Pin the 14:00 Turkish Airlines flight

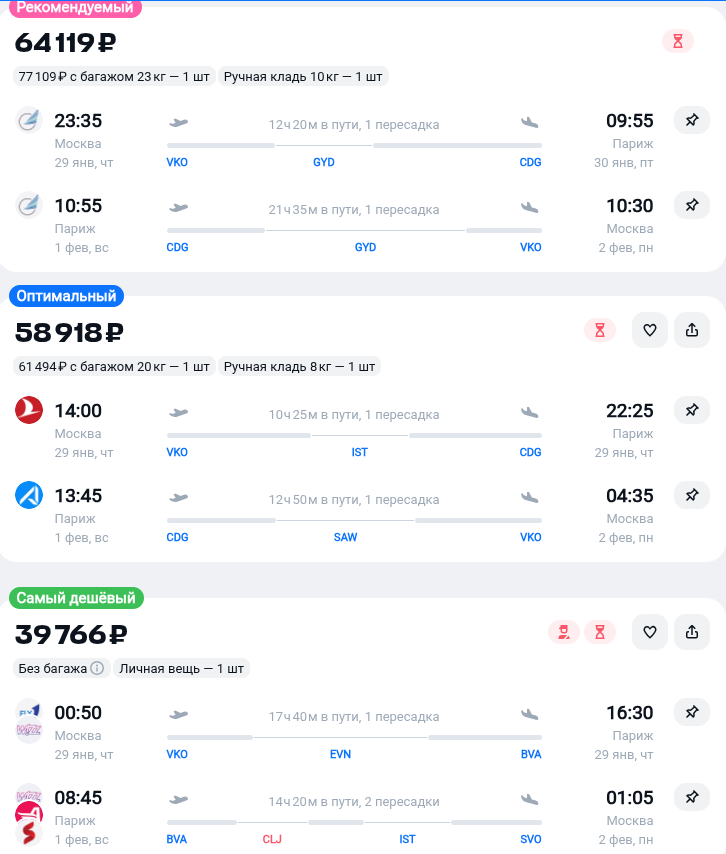(691, 410)
